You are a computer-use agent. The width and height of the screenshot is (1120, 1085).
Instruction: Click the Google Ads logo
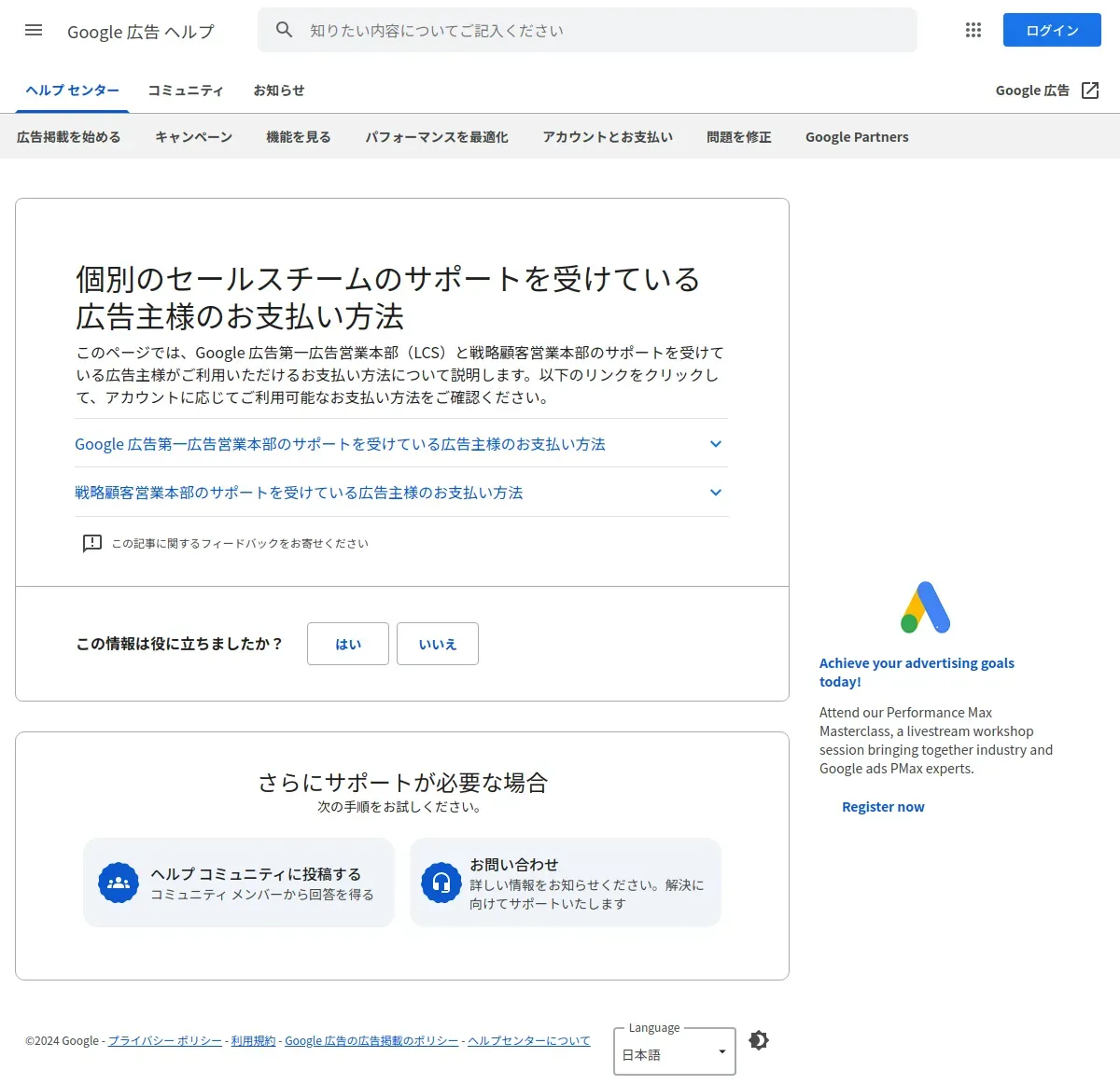point(925,607)
